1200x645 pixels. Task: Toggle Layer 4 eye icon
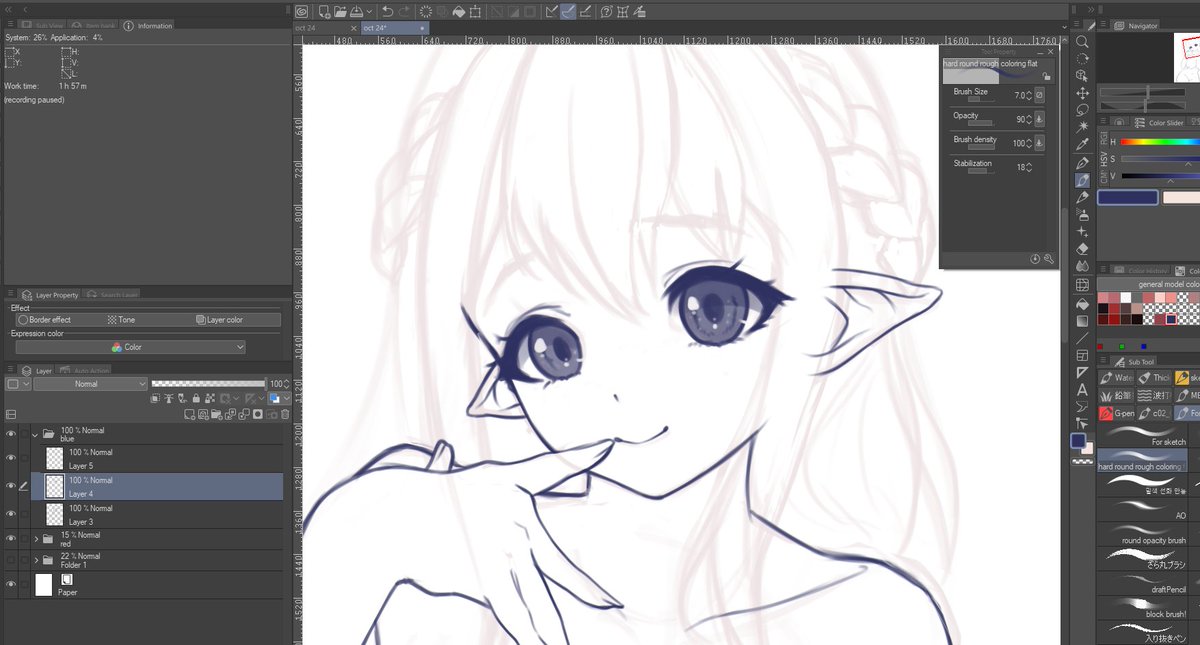click(11, 486)
